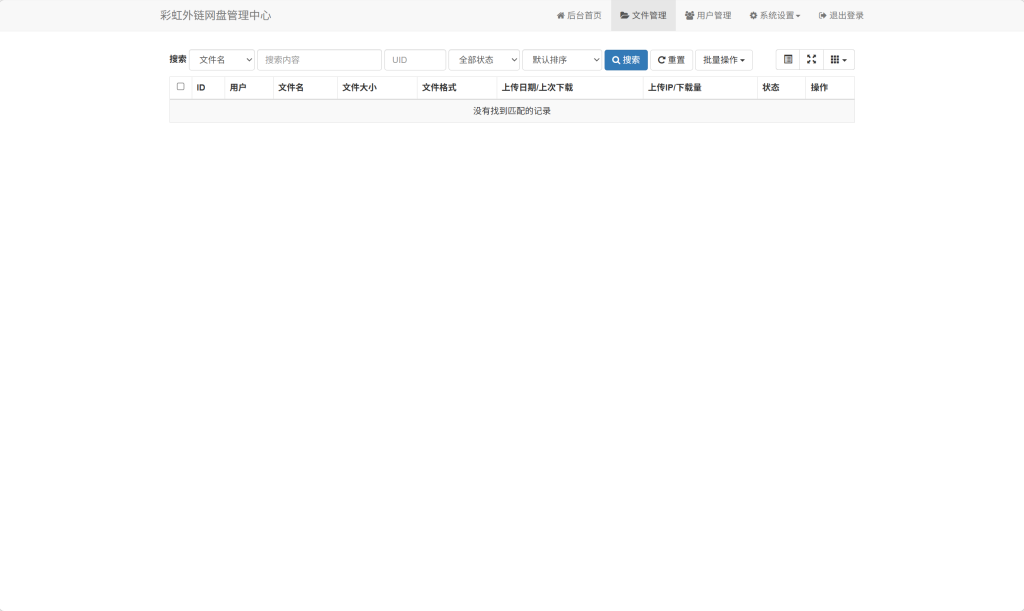The image size is (1024, 611).
Task: Open the 批量操作 dropdown
Action: coord(723,60)
